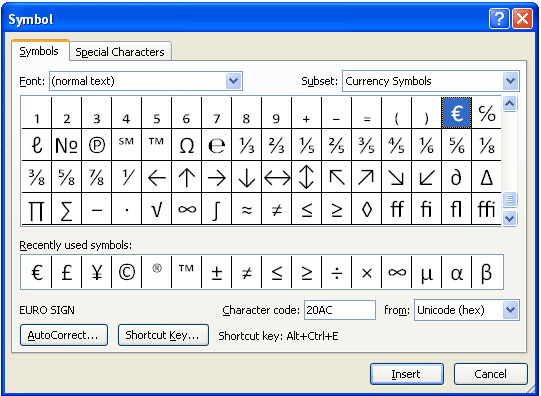Screen dimensions: 541x396
Task: Choose the beta symbol in recent symbols
Action: point(486,273)
